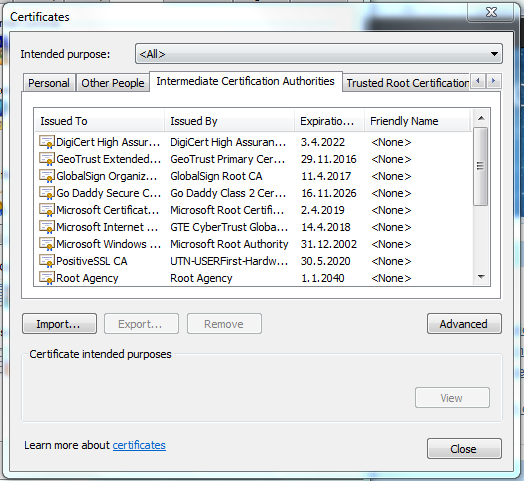Click issuer 'Microsoft Root Authority'

[229, 244]
